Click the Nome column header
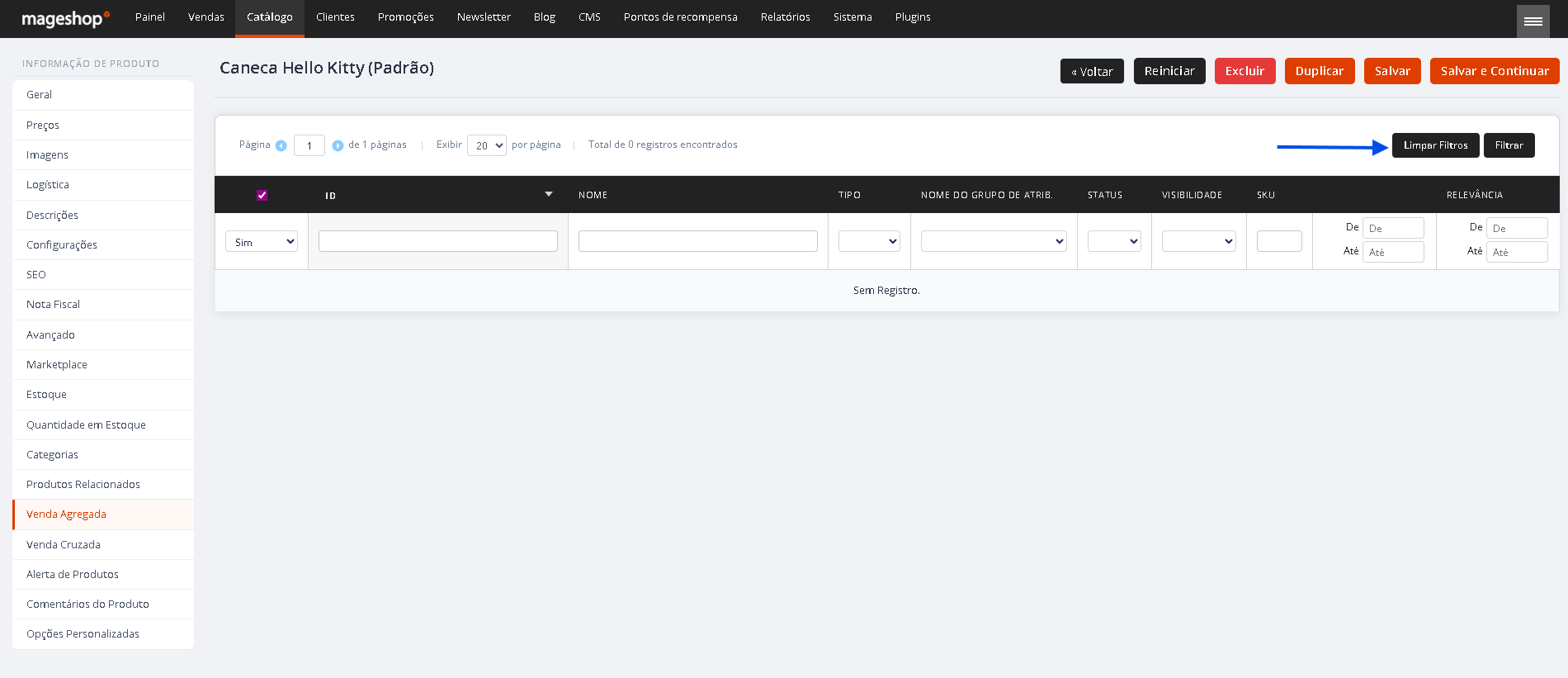The image size is (1568, 678). point(593,195)
